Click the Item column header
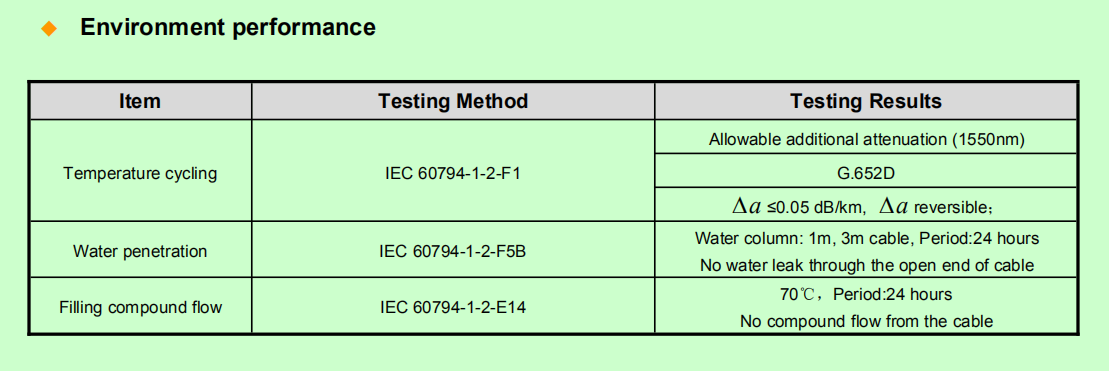 coord(140,101)
